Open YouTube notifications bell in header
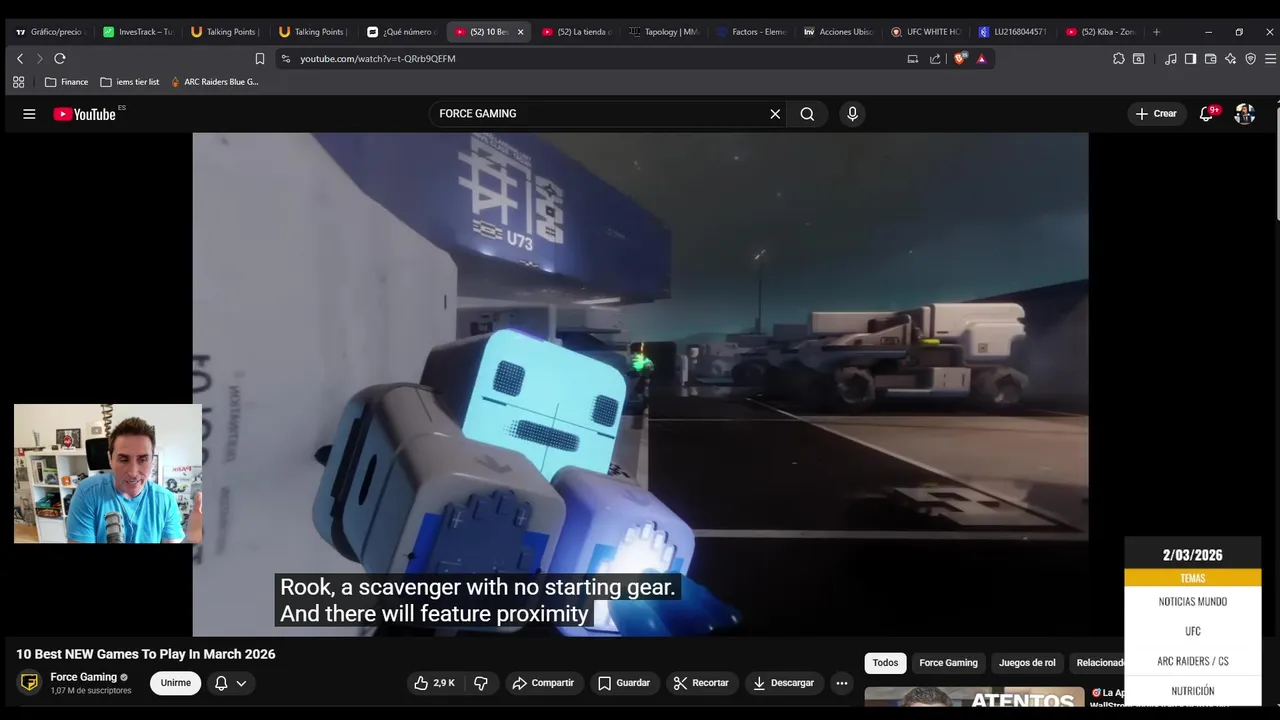The height and width of the screenshot is (720, 1280). tap(1207, 114)
